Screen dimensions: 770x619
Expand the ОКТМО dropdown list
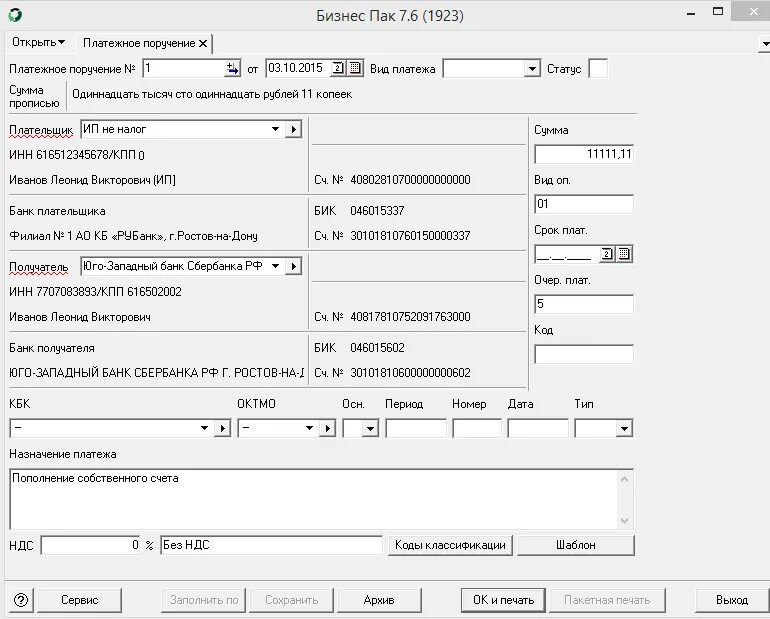pos(309,428)
